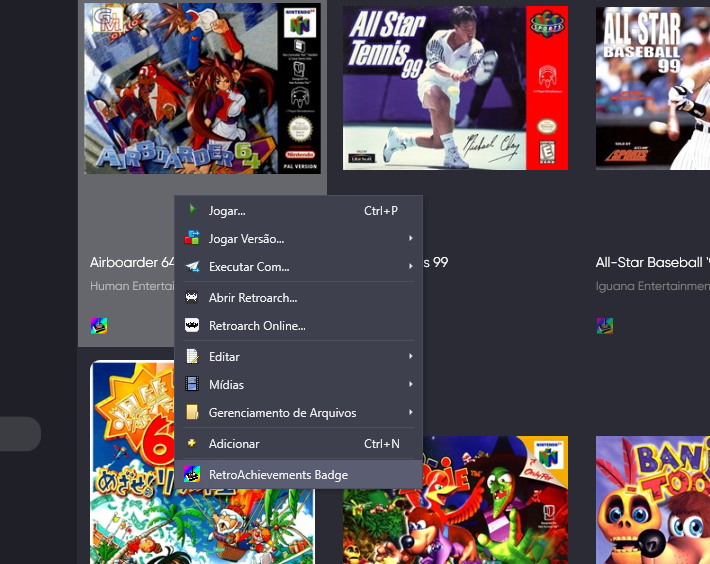Image resolution: width=710 pixels, height=564 pixels.
Task: Click the Executar Com paper plane icon
Action: coord(192,266)
